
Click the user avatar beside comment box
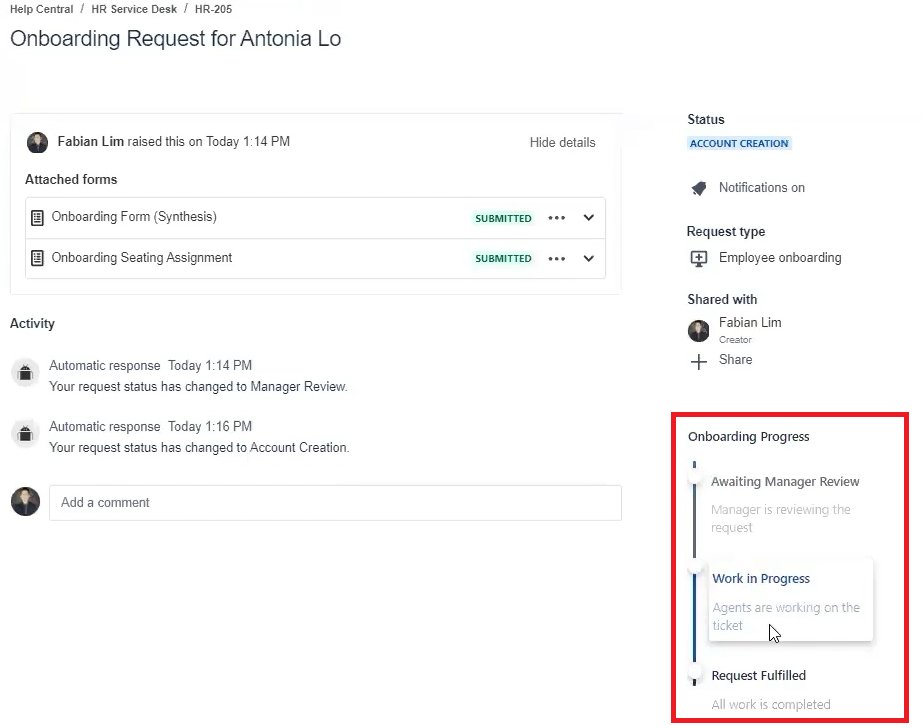tap(25, 501)
